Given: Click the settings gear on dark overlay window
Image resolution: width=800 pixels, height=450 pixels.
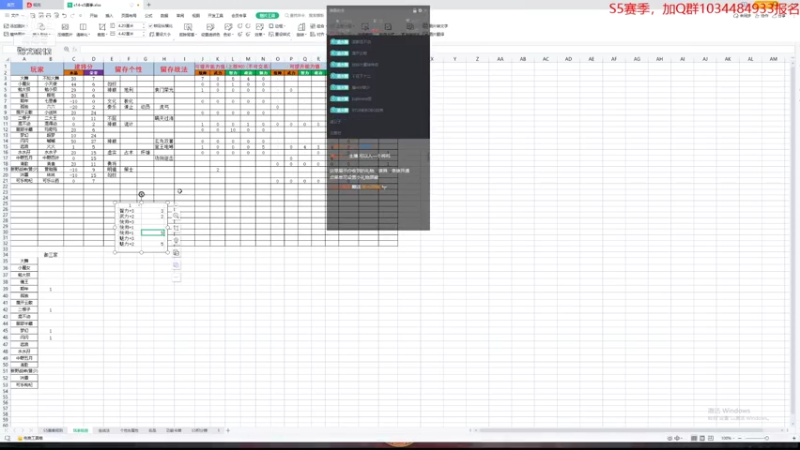Looking at the screenshot, I should point(420,10).
